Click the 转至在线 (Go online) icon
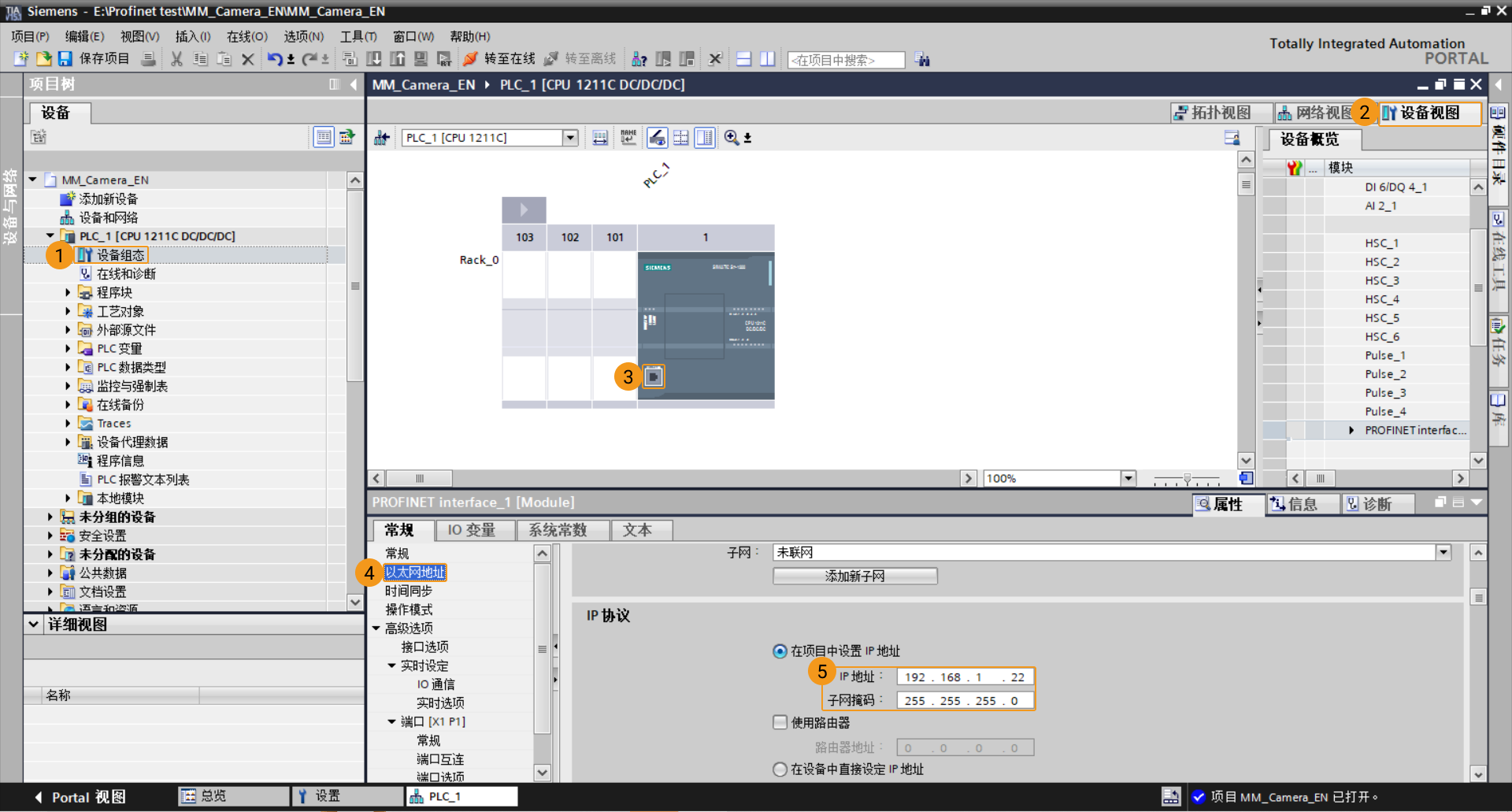Screen dimensions: 1512x812 pyautogui.click(x=470, y=58)
